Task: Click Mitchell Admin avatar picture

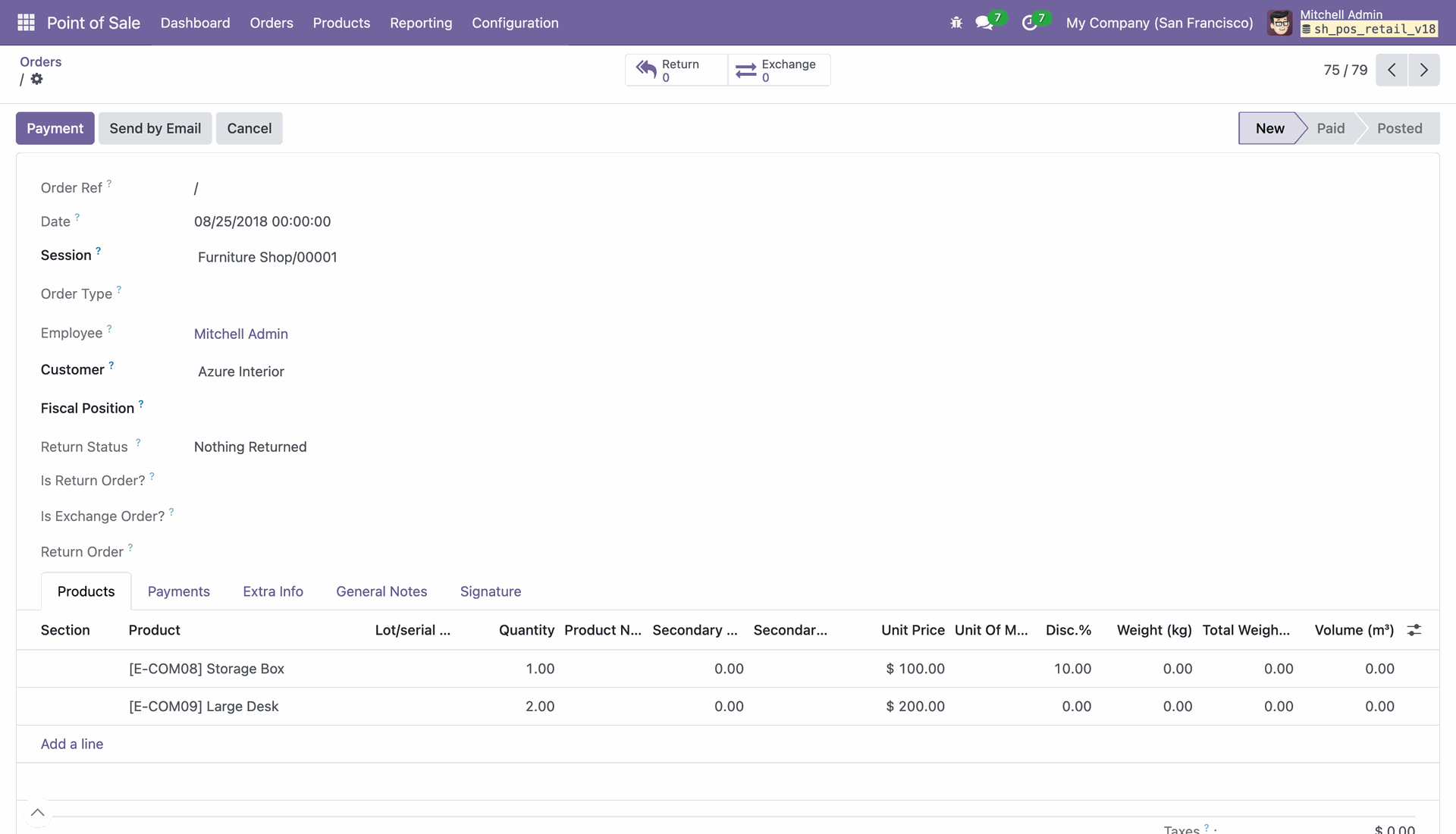Action: (1280, 23)
